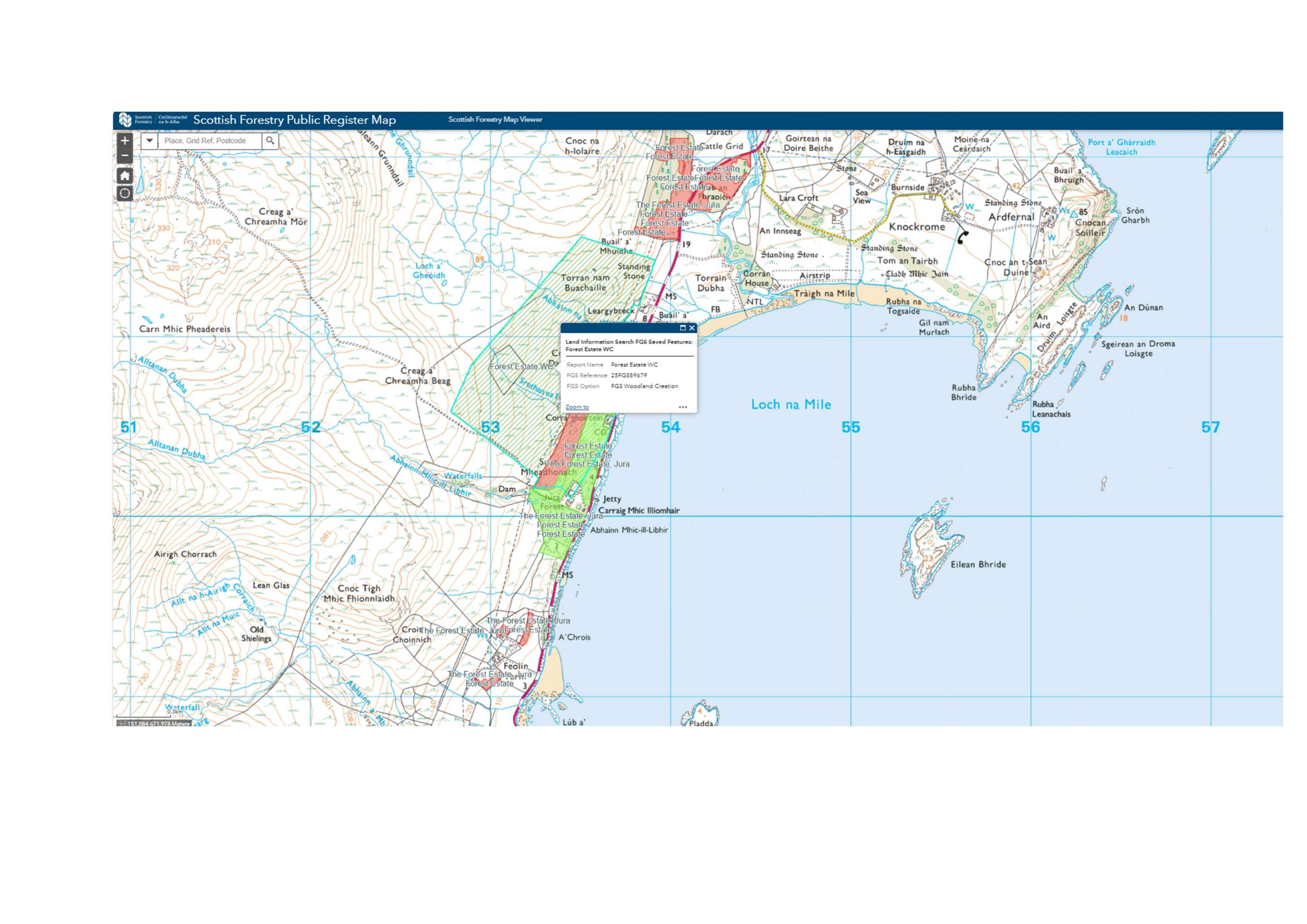Click the Report Name value Forest Estate WC
The height and width of the screenshot is (924, 1307).
634,365
